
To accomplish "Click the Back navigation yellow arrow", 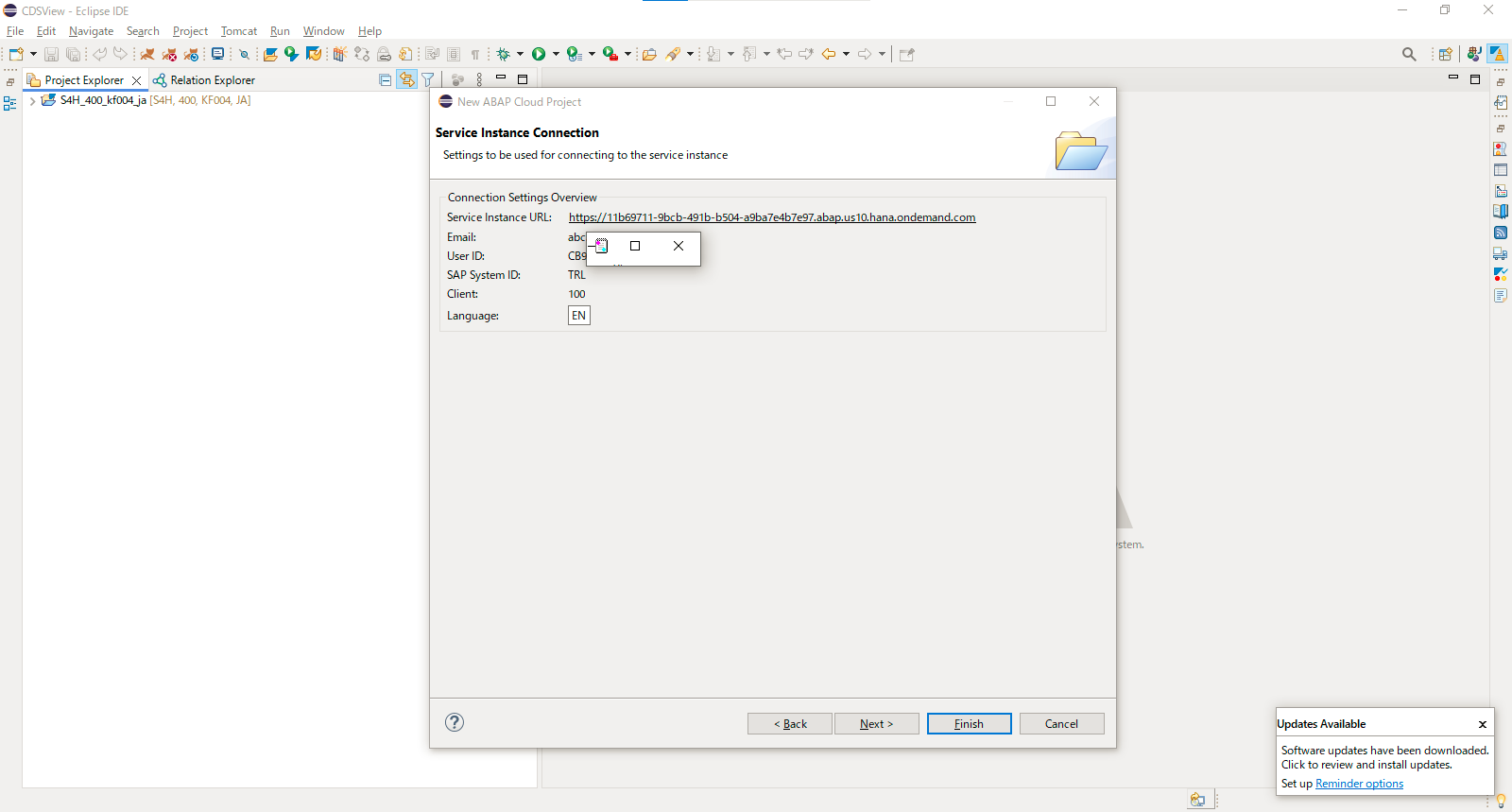I will (x=829, y=54).
